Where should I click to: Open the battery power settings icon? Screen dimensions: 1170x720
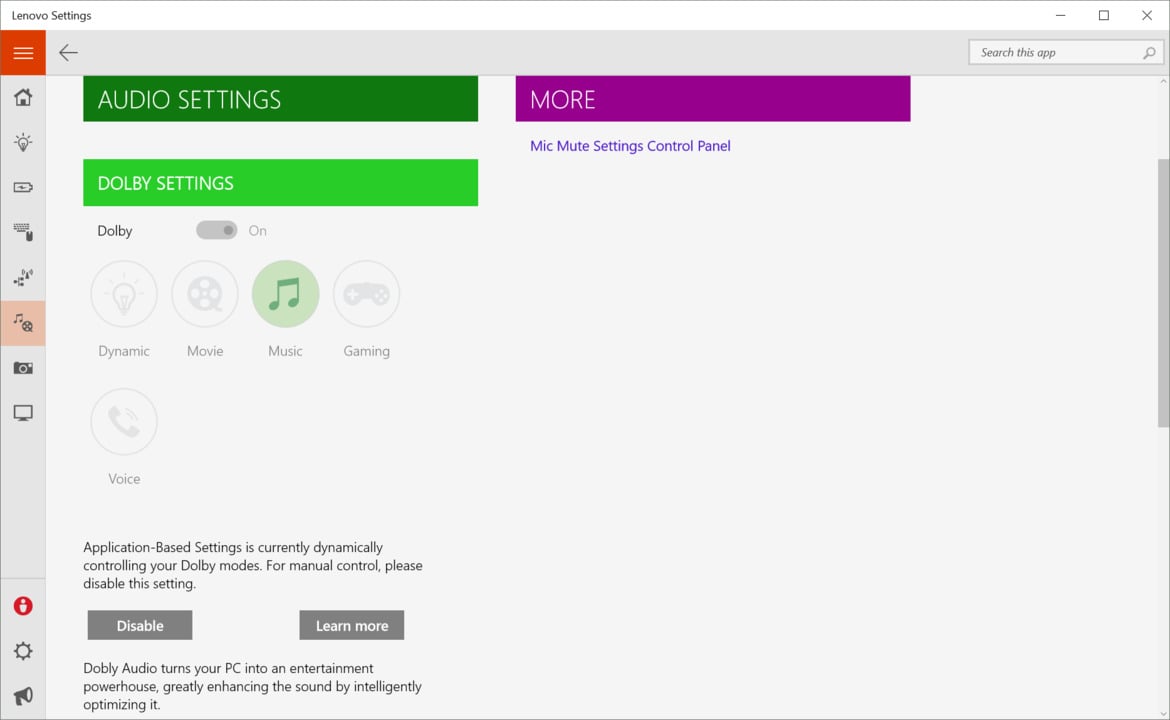(x=23, y=187)
